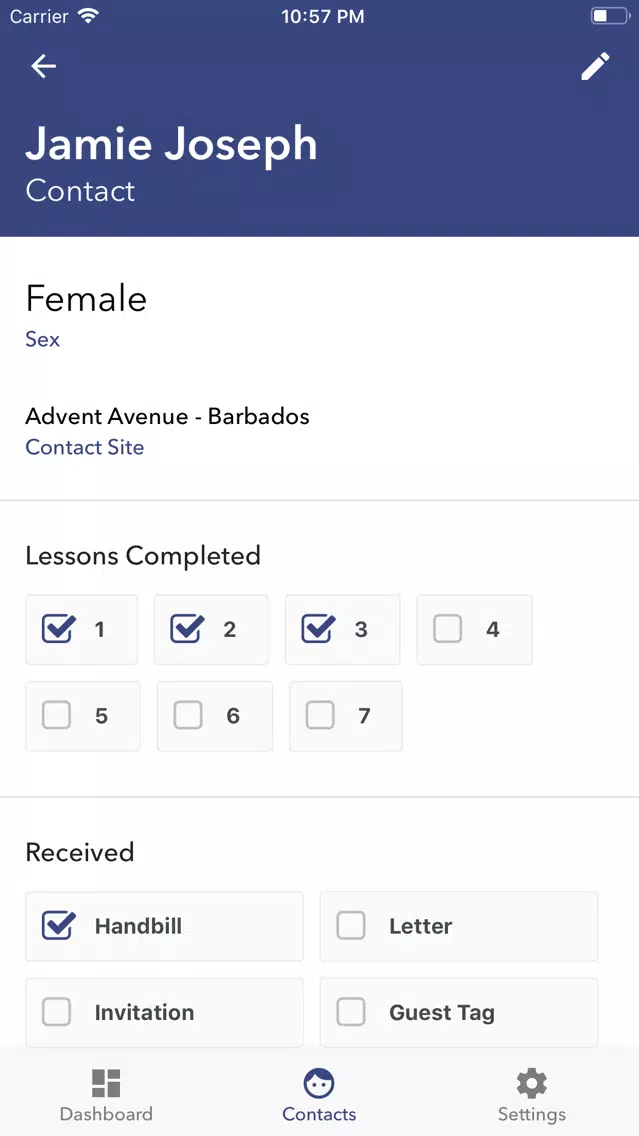
Task: Tick the Guest Tag checkbox
Action: pyautogui.click(x=351, y=1012)
